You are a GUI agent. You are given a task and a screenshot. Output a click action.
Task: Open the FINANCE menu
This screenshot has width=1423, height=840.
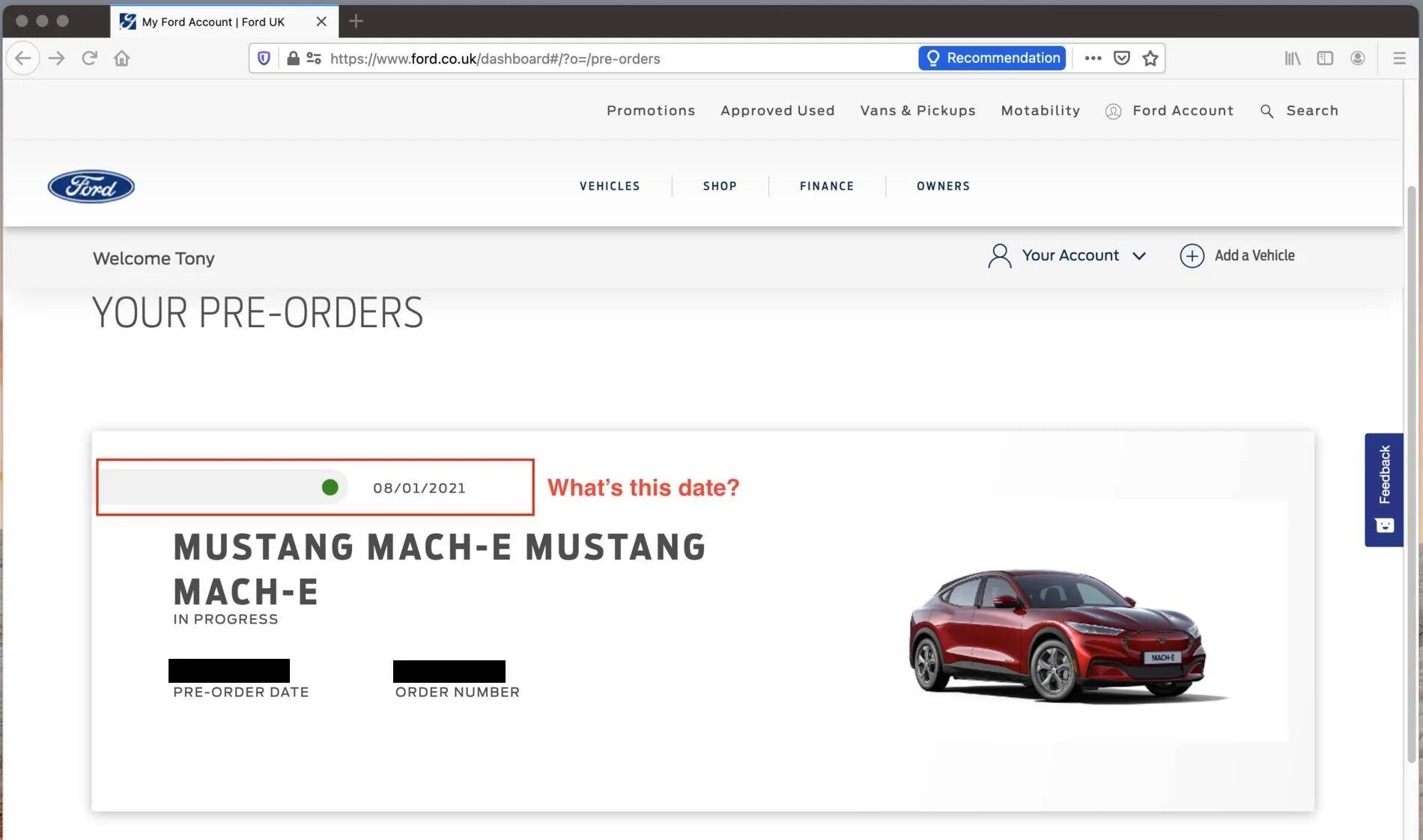point(827,186)
